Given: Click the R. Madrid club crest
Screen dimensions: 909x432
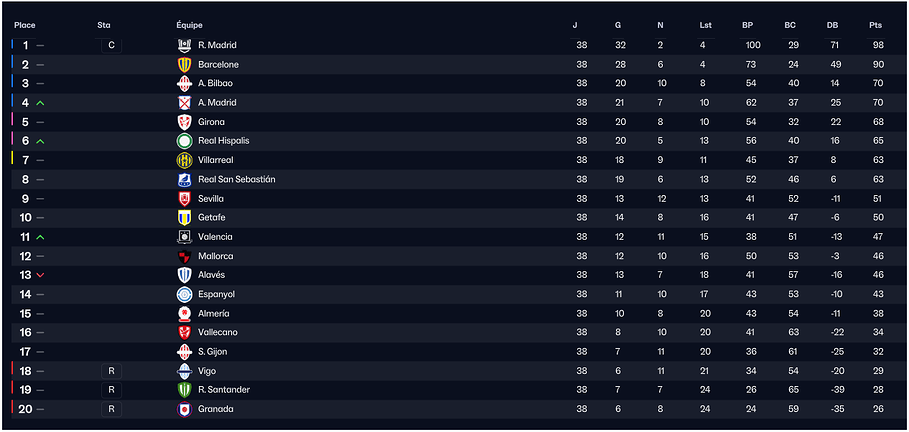Looking at the screenshot, I should click(x=184, y=45).
